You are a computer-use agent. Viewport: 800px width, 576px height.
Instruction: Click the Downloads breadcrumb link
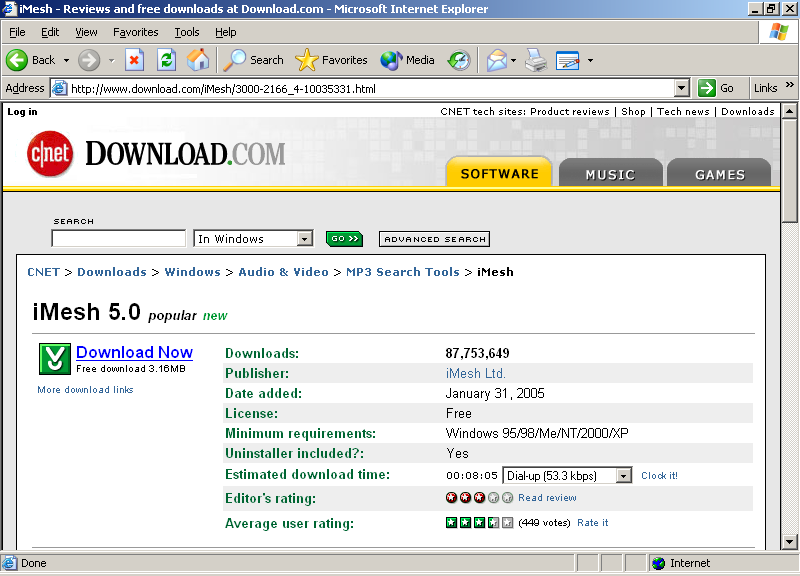112,272
